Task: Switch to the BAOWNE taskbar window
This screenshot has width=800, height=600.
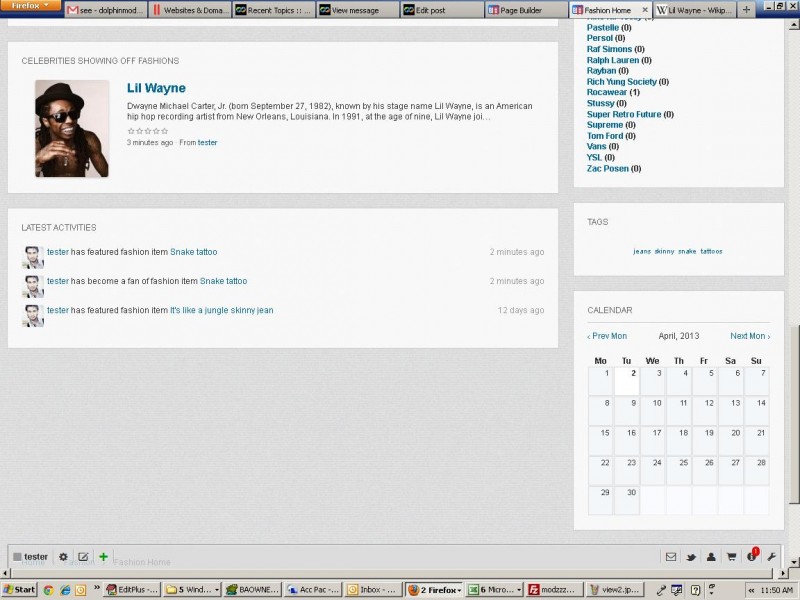Action: click(253, 590)
